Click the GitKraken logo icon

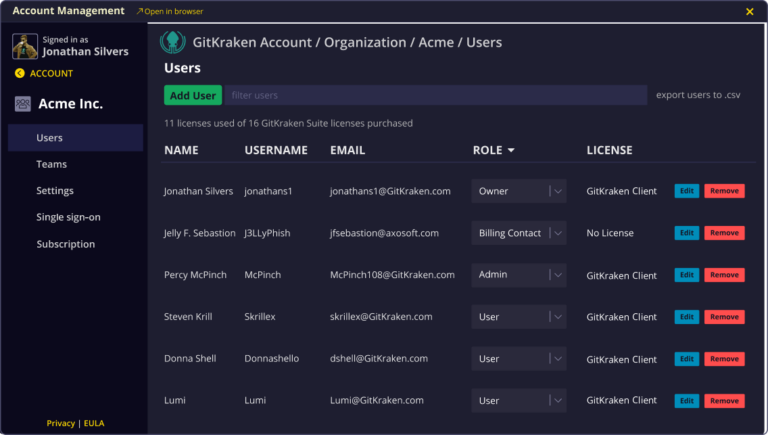[173, 42]
